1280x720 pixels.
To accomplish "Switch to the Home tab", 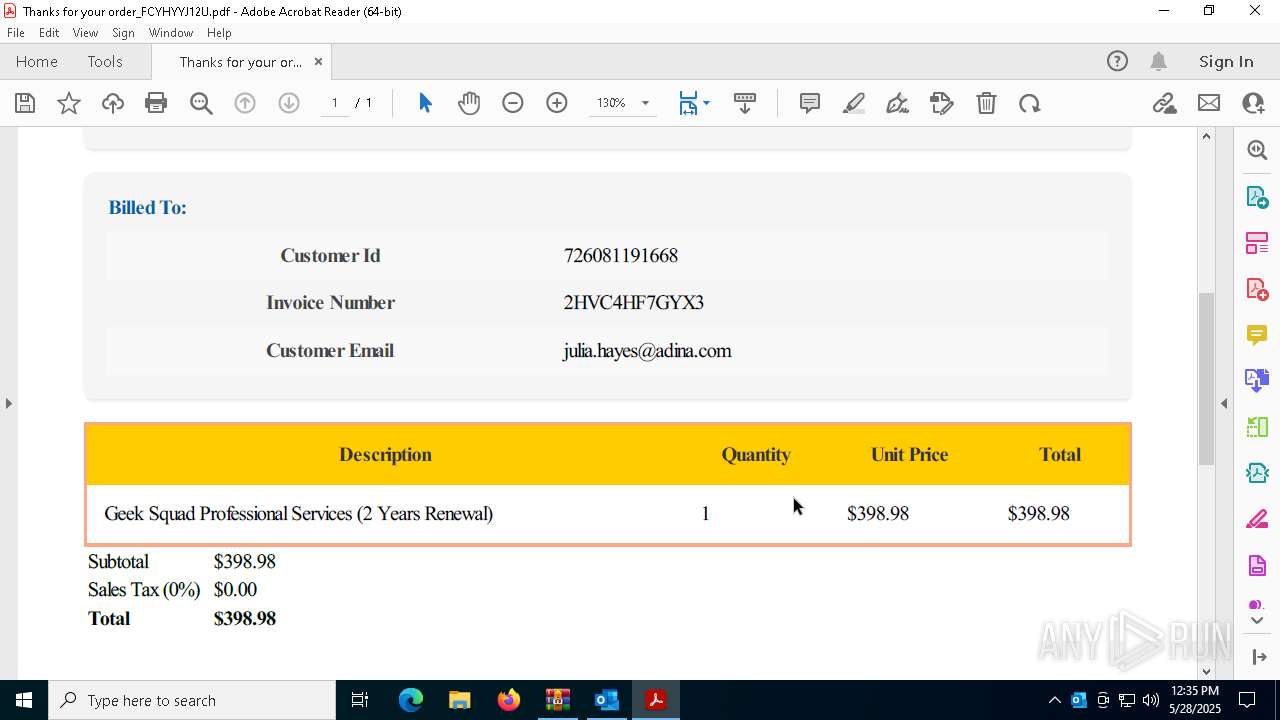I will 37,61.
